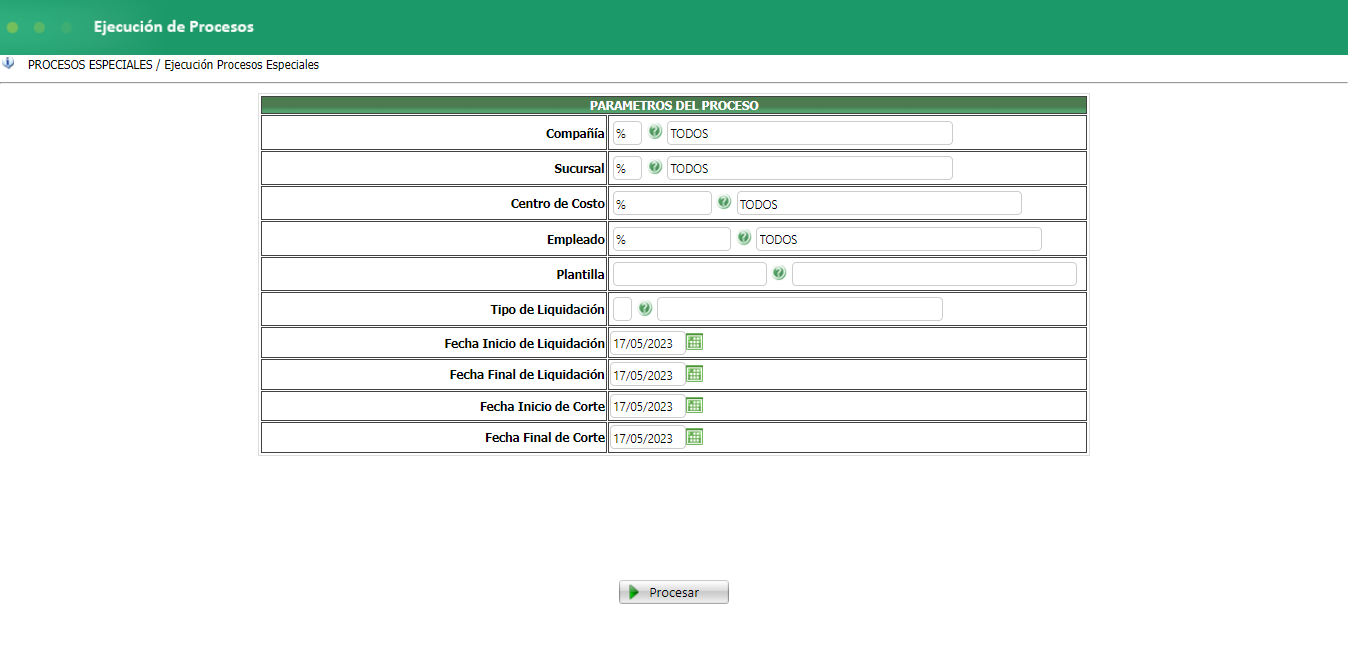Click the blue down-arrow icon beside breadcrumb
The height and width of the screenshot is (647, 1348).
tap(9, 63)
